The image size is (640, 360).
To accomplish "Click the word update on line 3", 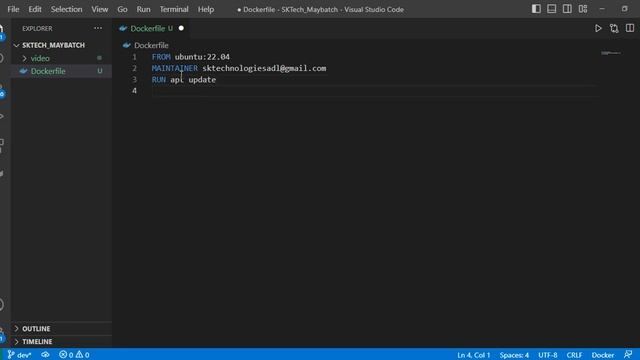I will [x=202, y=80].
